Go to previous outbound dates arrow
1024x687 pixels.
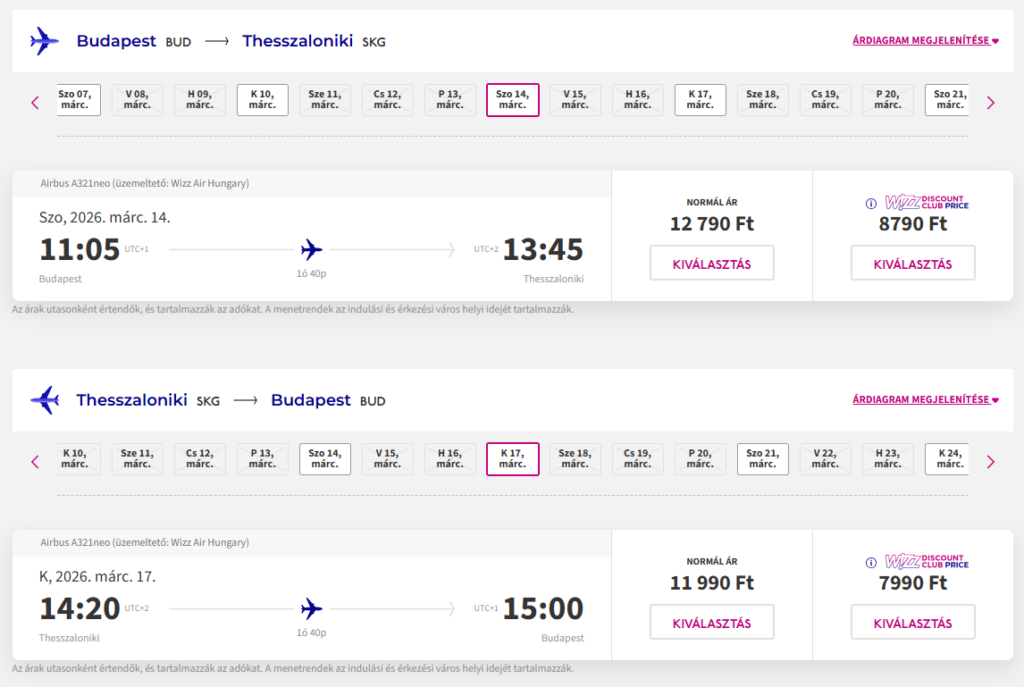35,102
